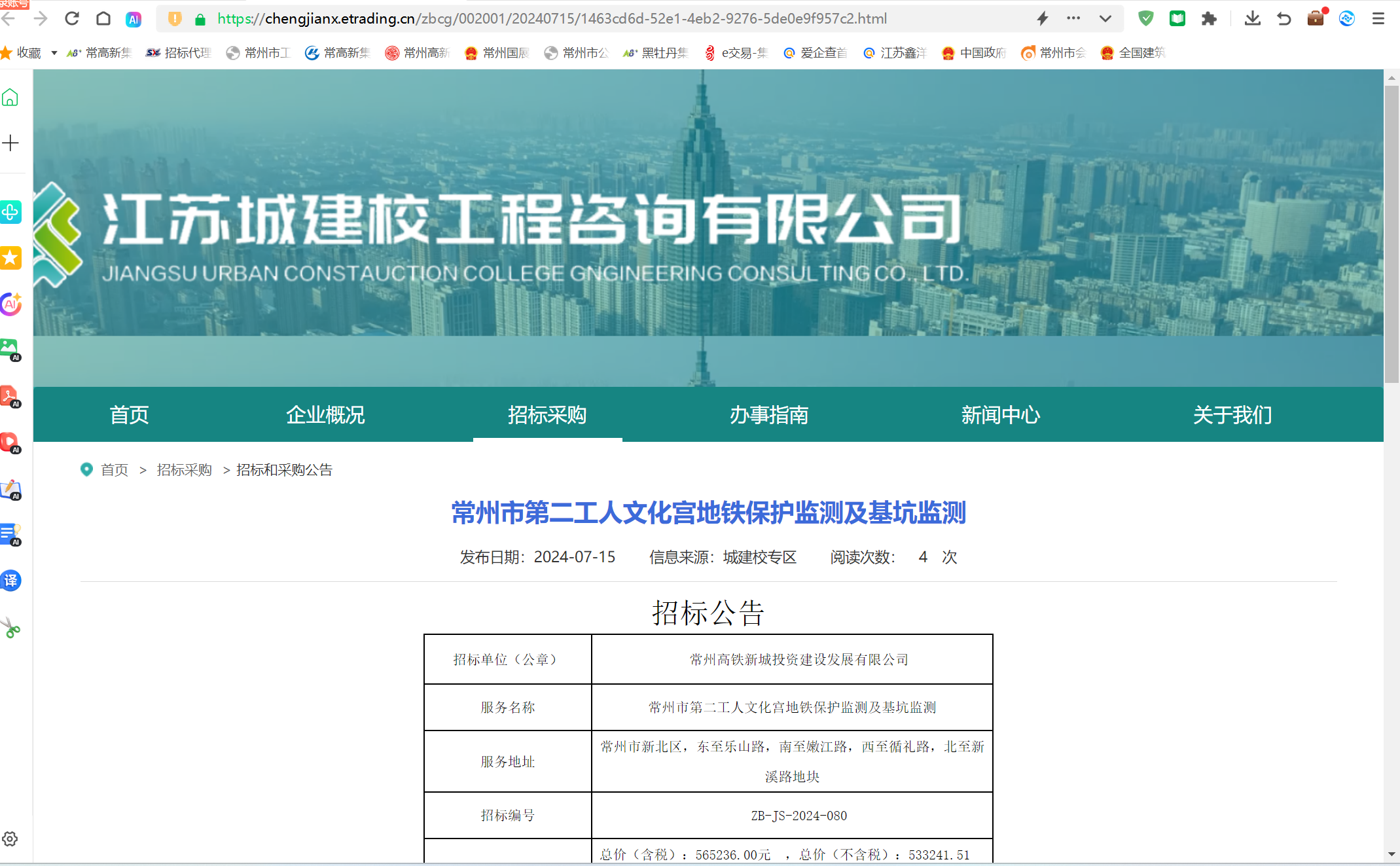Image resolution: width=1400 pixels, height=866 pixels.
Task: Click the bid number ZB-JS-2024-080 cell
Action: tap(792, 816)
